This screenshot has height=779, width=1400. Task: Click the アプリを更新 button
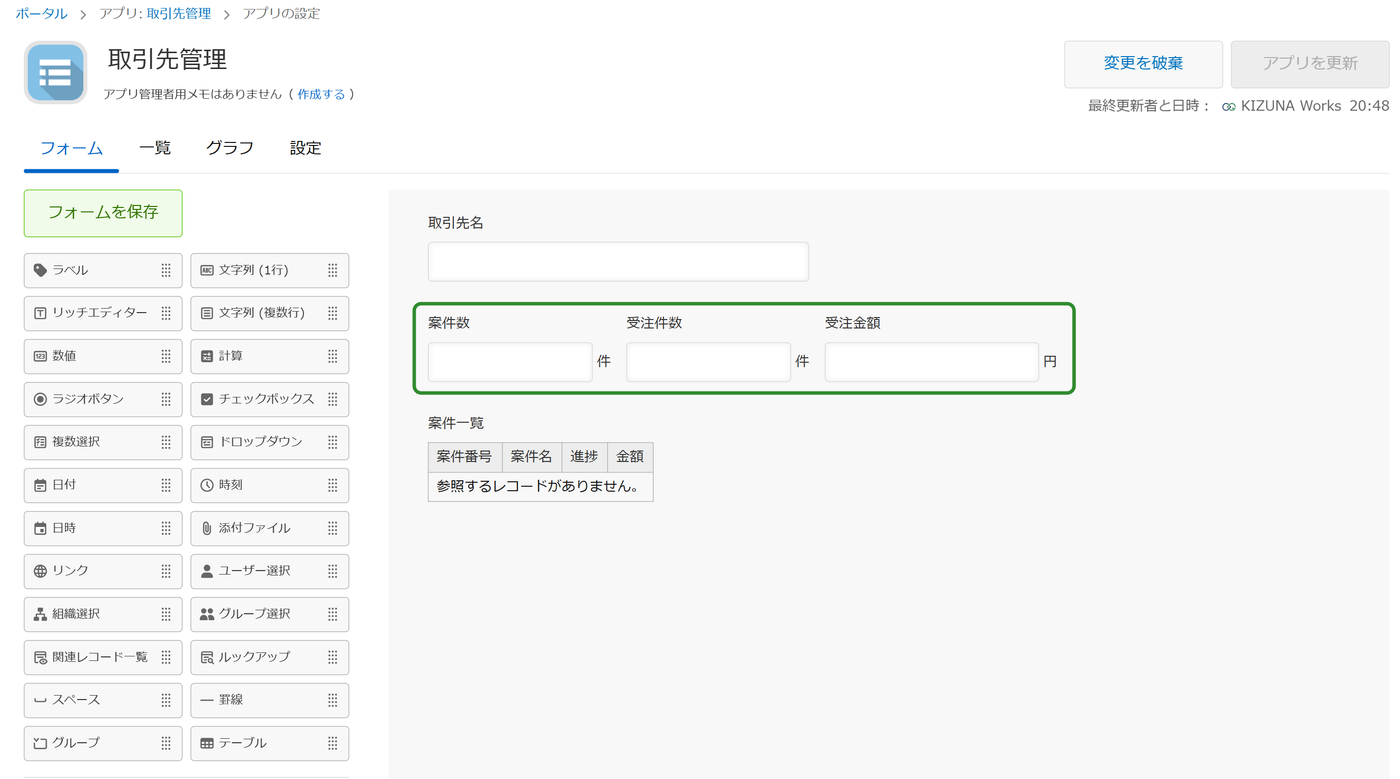pos(1310,64)
